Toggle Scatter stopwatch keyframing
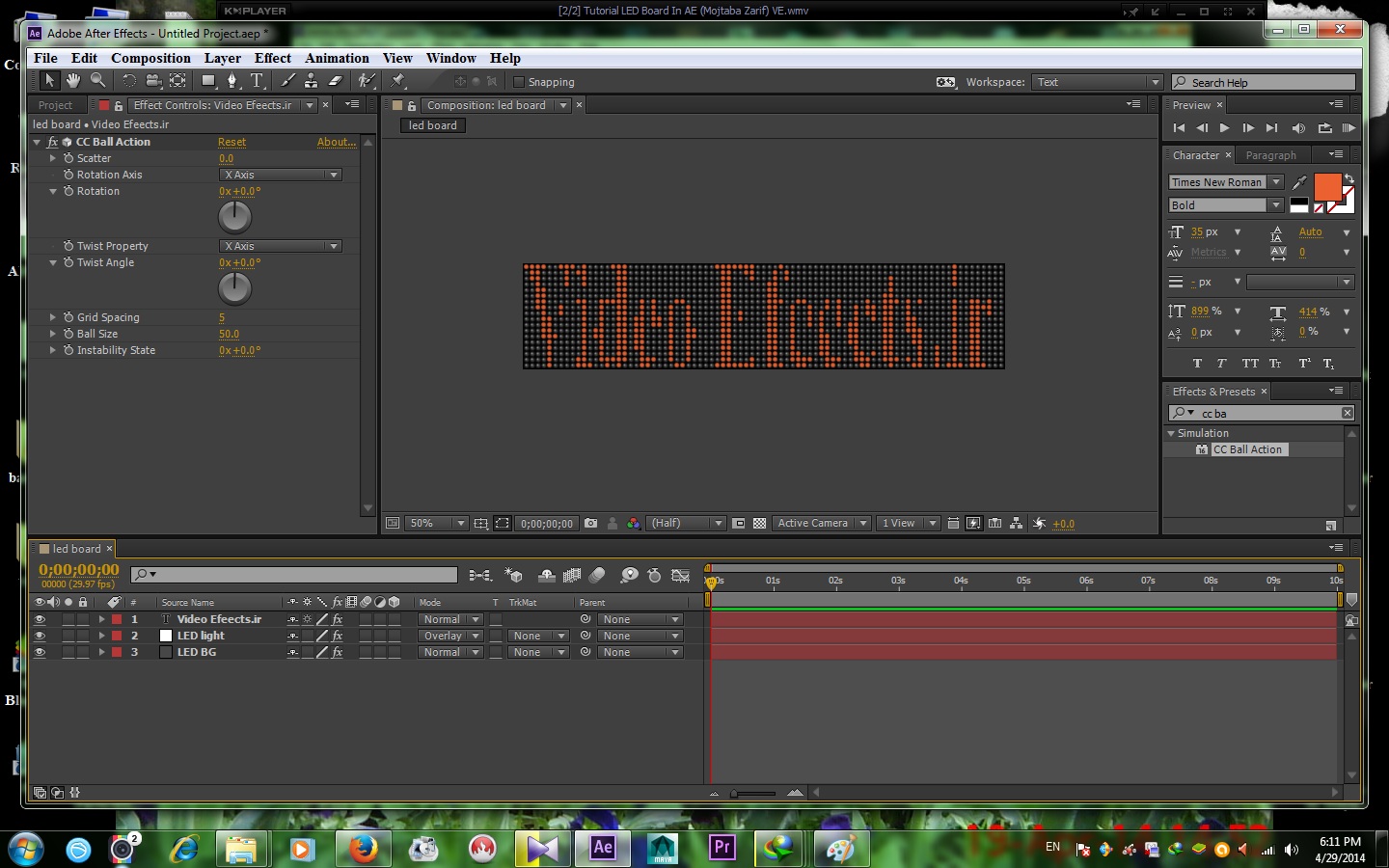 [68, 158]
